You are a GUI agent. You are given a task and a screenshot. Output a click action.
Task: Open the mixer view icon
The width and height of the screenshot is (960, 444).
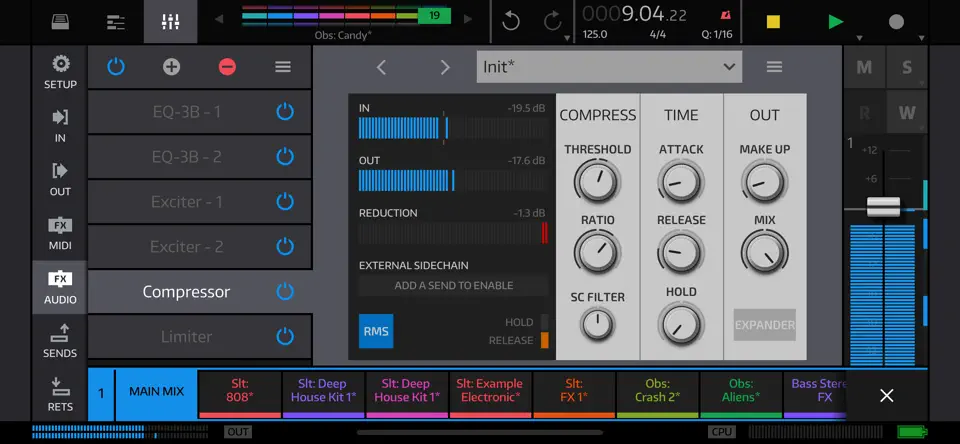[170, 22]
